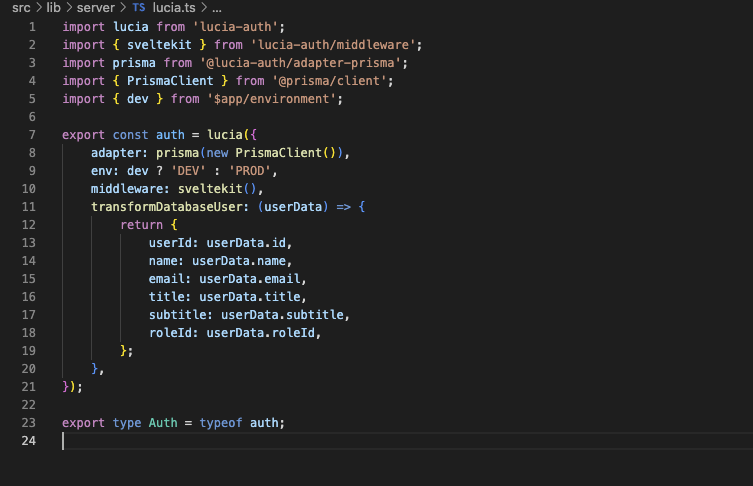Viewport: 753px width, 486px height.
Task: Expand the server breadcrumb segment
Action: (97, 7)
